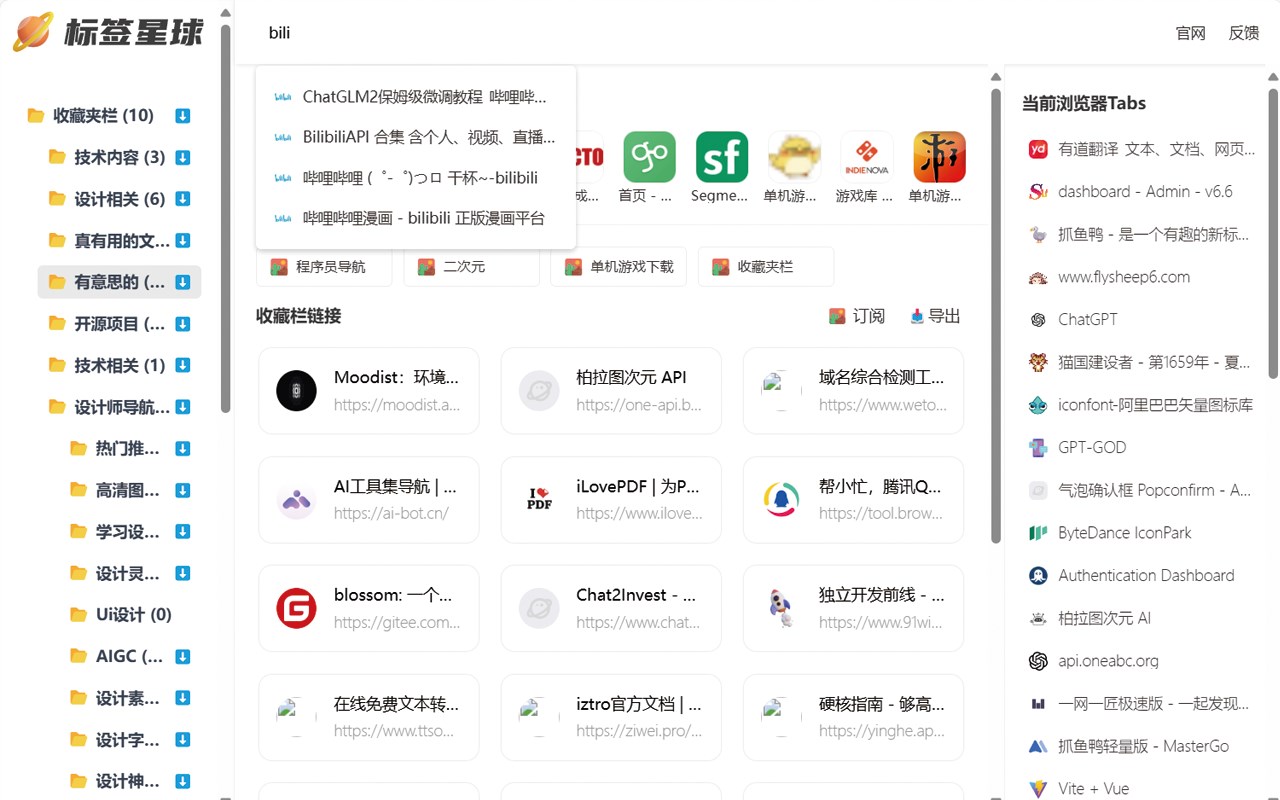Image resolution: width=1280 pixels, height=800 pixels.
Task: Click the Authentication Dashboard tab favicon
Action: tap(1038, 576)
